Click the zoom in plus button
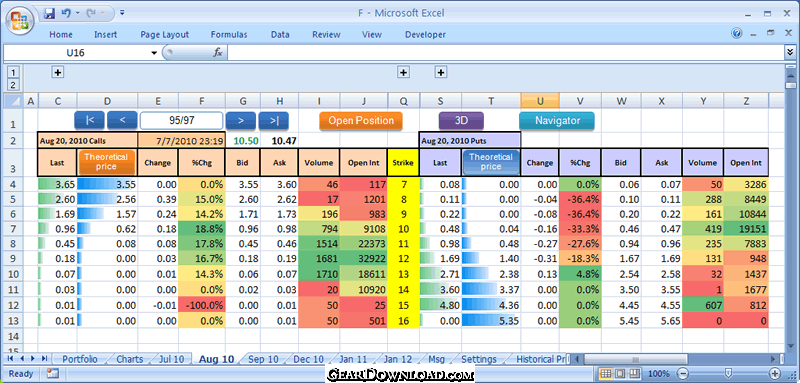Viewport: 800px width, 383px height. pos(774,373)
